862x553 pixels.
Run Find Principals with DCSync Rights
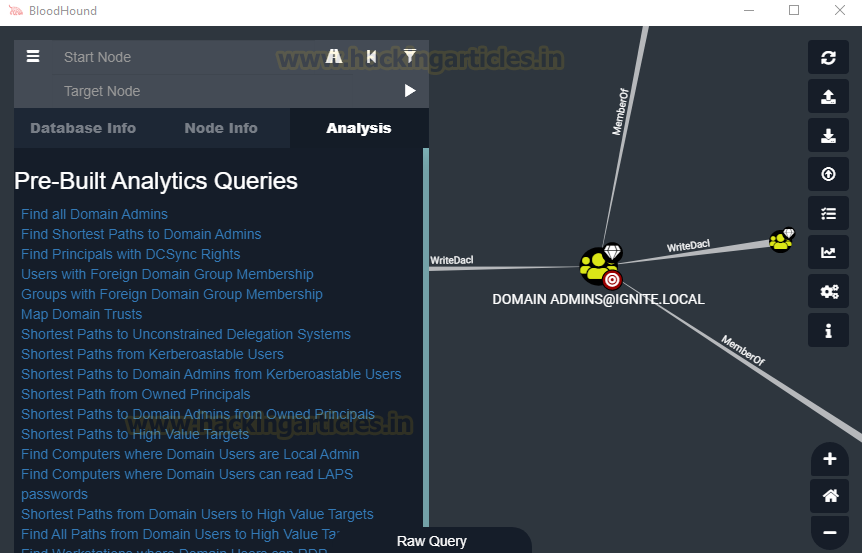coord(130,254)
